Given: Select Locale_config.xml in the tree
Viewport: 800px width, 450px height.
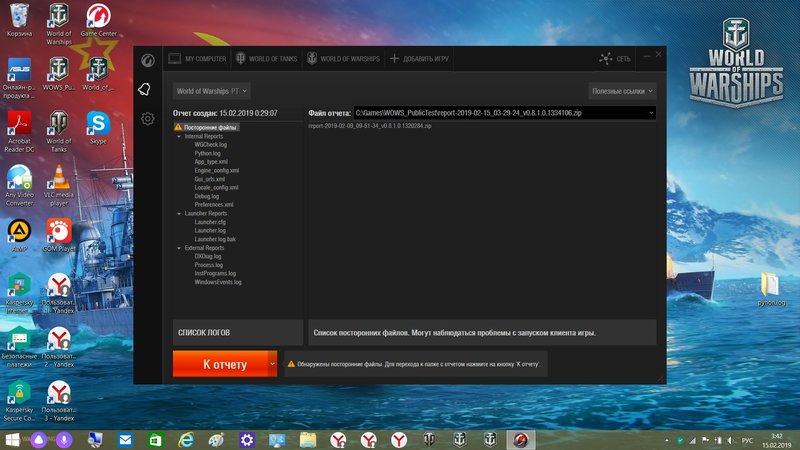Looking at the screenshot, I should click(216, 187).
